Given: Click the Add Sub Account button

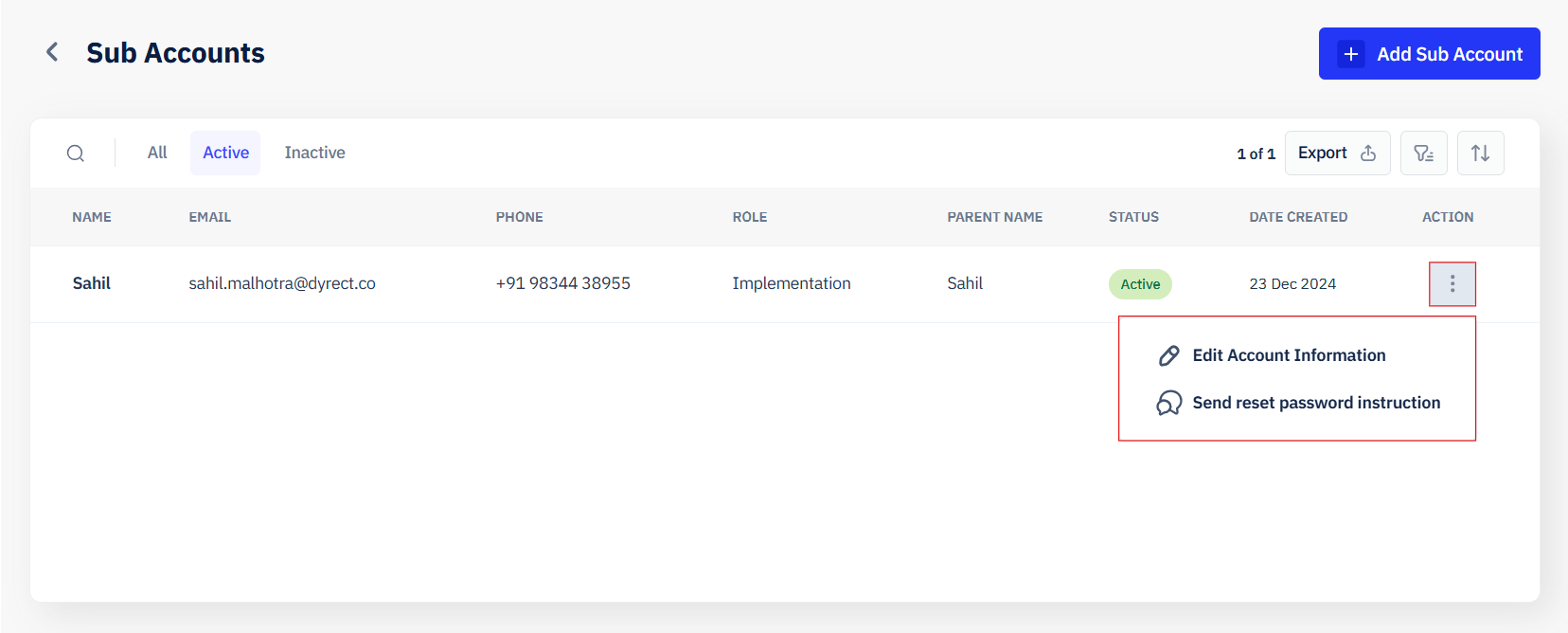Looking at the screenshot, I should click(x=1429, y=54).
